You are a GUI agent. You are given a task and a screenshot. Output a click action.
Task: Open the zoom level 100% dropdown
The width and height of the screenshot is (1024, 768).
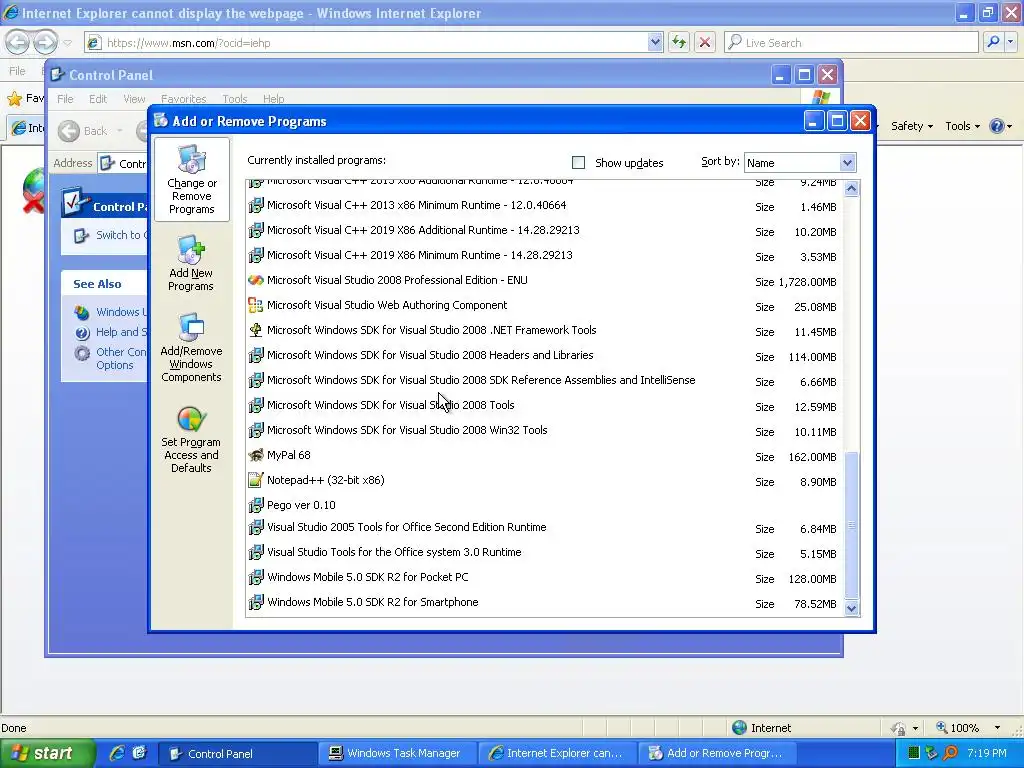tap(997, 728)
